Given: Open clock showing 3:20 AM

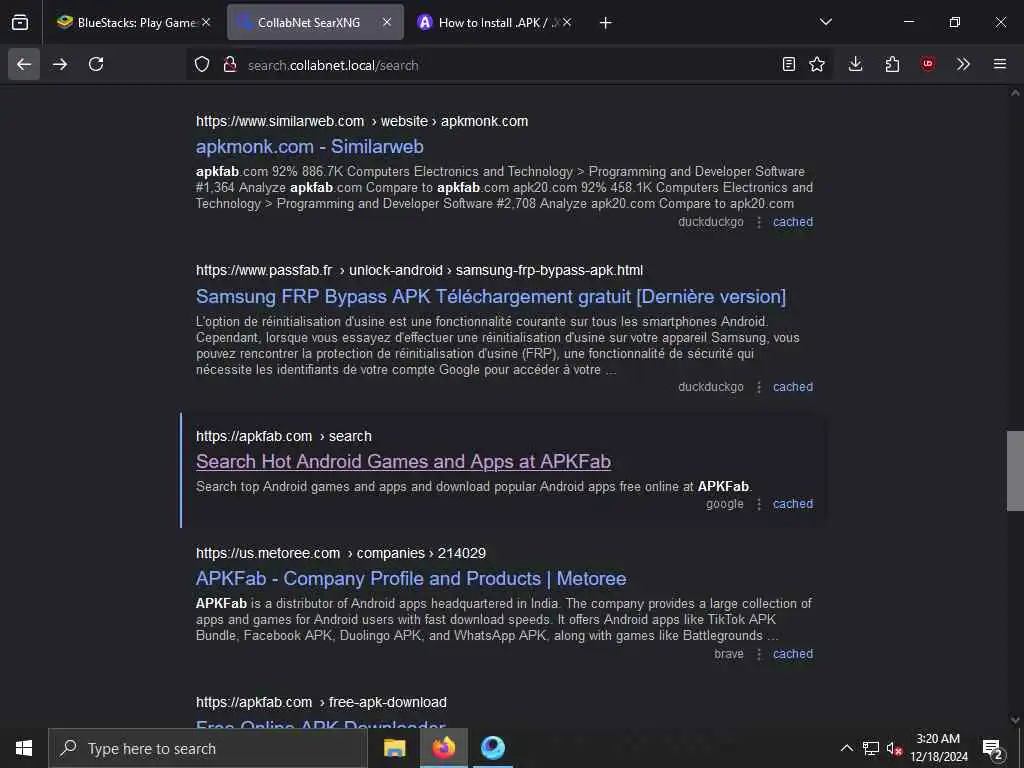Looking at the screenshot, I should 938,748.
